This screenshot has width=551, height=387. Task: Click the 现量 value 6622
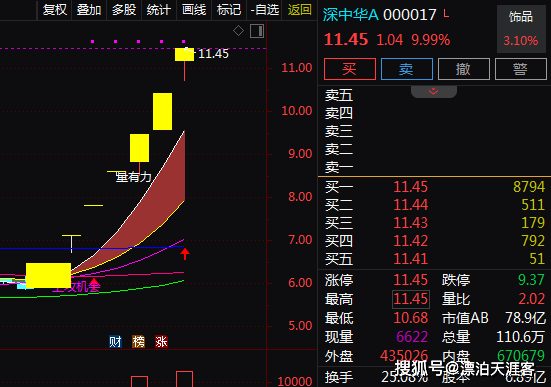coord(412,337)
